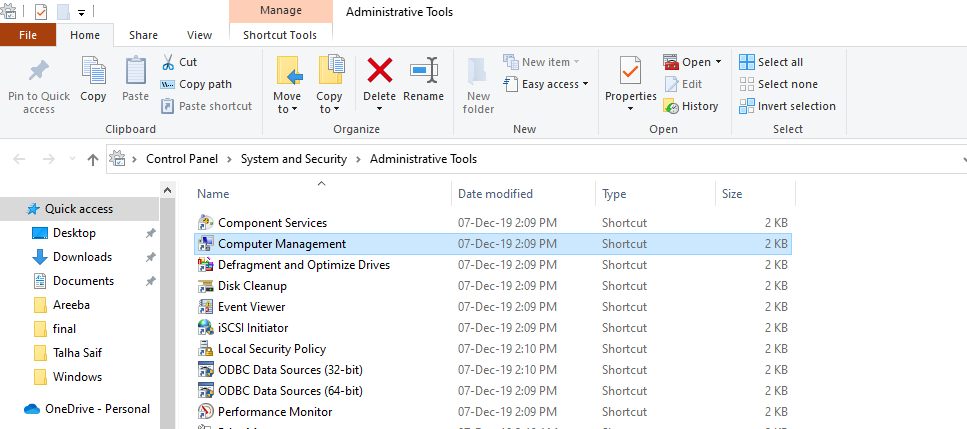Click the red Delete X icon

click(x=379, y=70)
